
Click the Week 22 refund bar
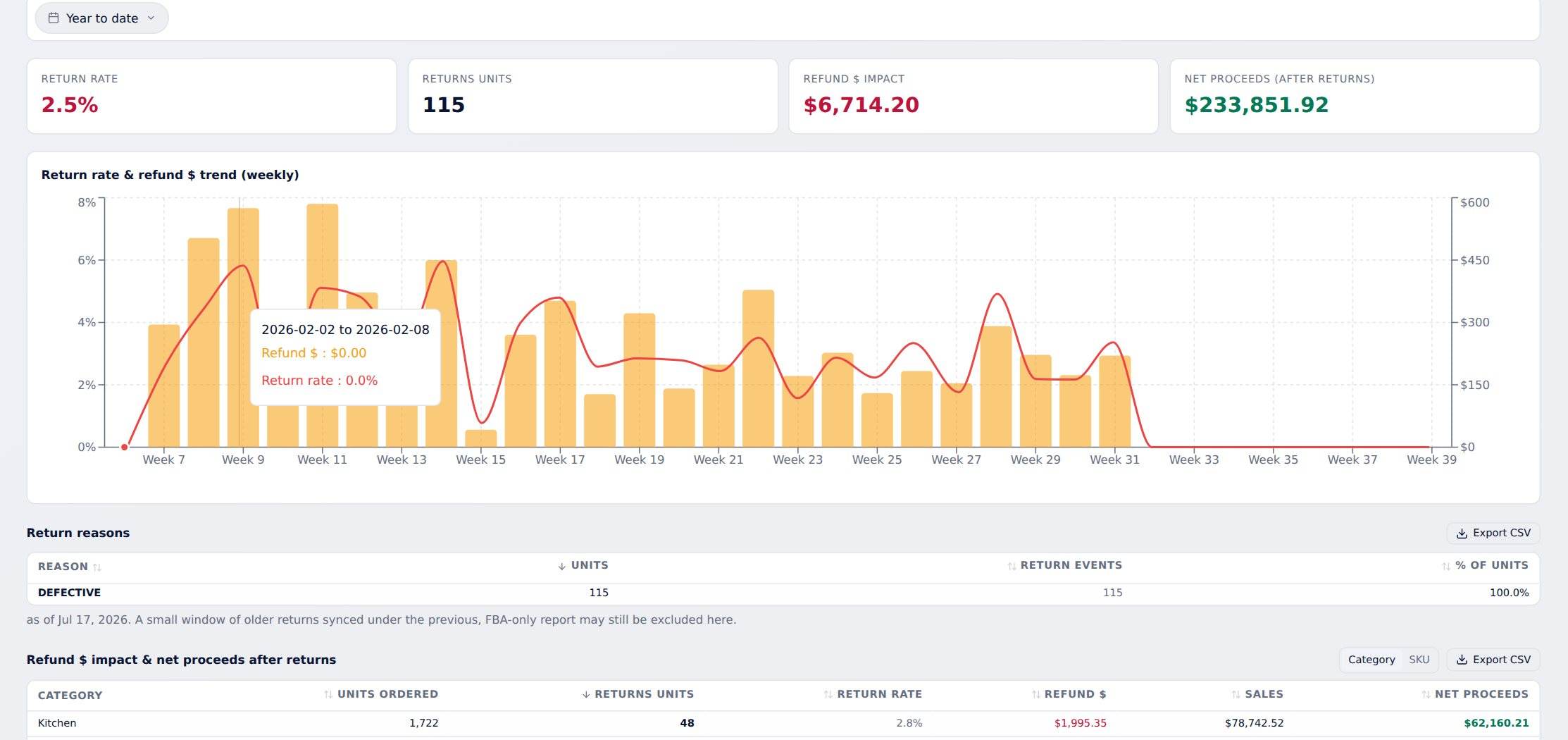(758, 369)
